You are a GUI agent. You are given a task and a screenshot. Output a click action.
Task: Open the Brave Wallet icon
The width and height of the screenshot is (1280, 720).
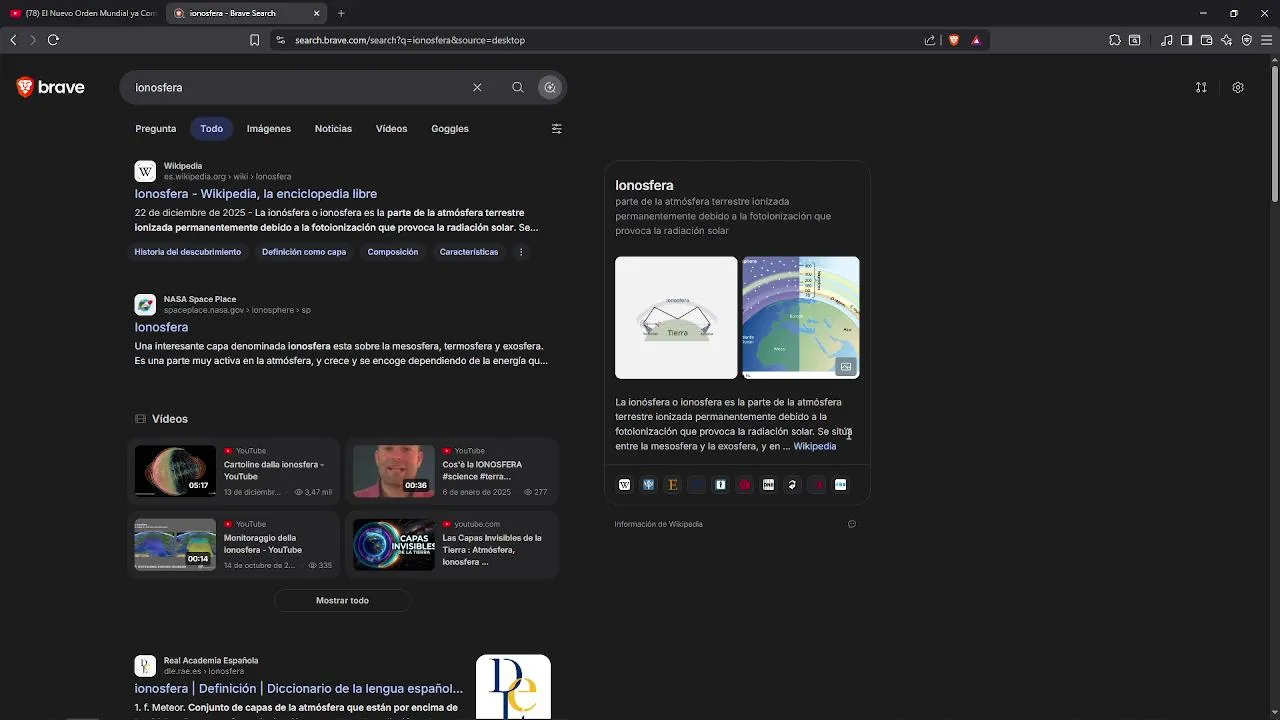[x=1206, y=40]
